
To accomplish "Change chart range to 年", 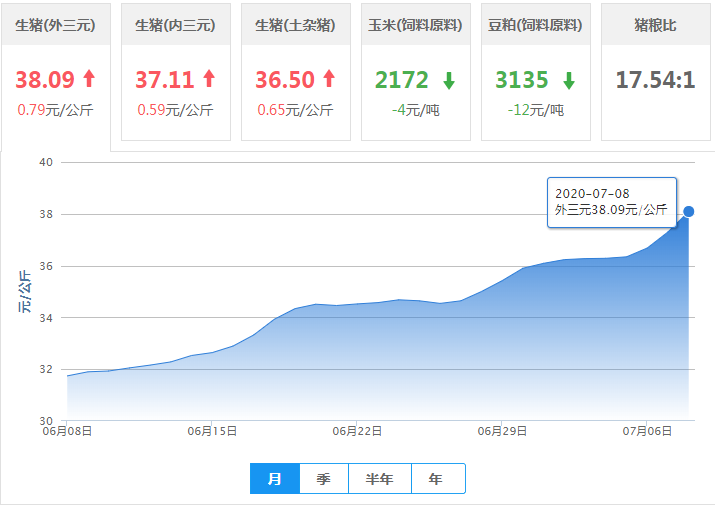I will point(436,479).
